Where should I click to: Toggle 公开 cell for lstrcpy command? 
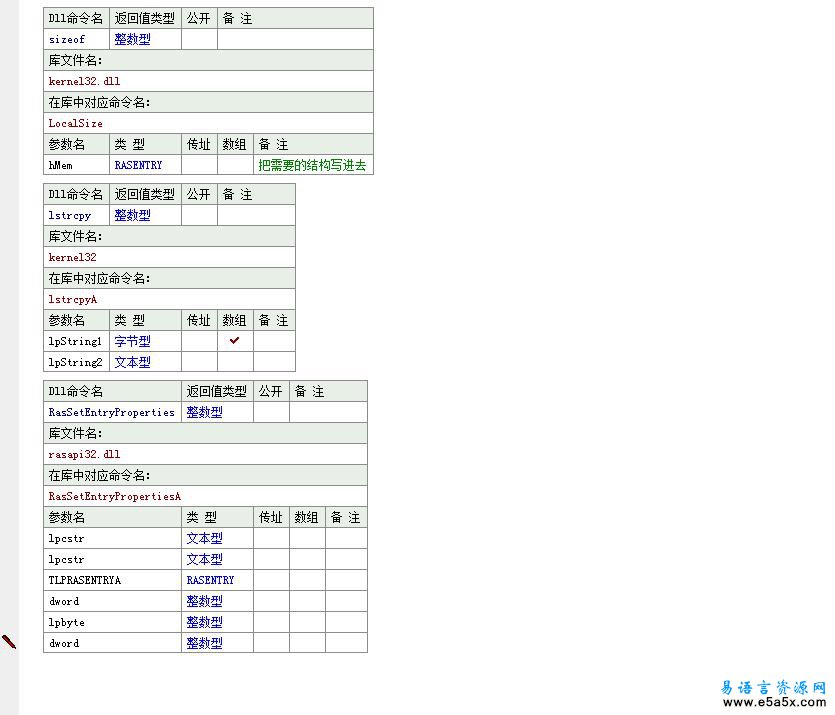tap(199, 216)
